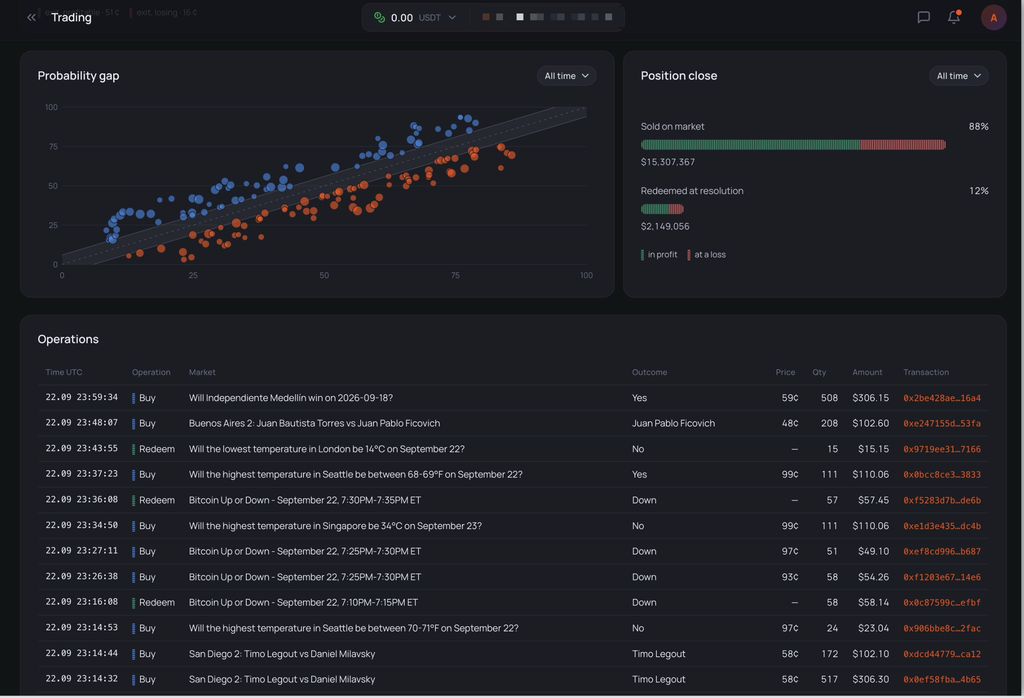Screen dimensions: 1024x698
Task: Open Position close All time dropdown
Action: (959, 76)
